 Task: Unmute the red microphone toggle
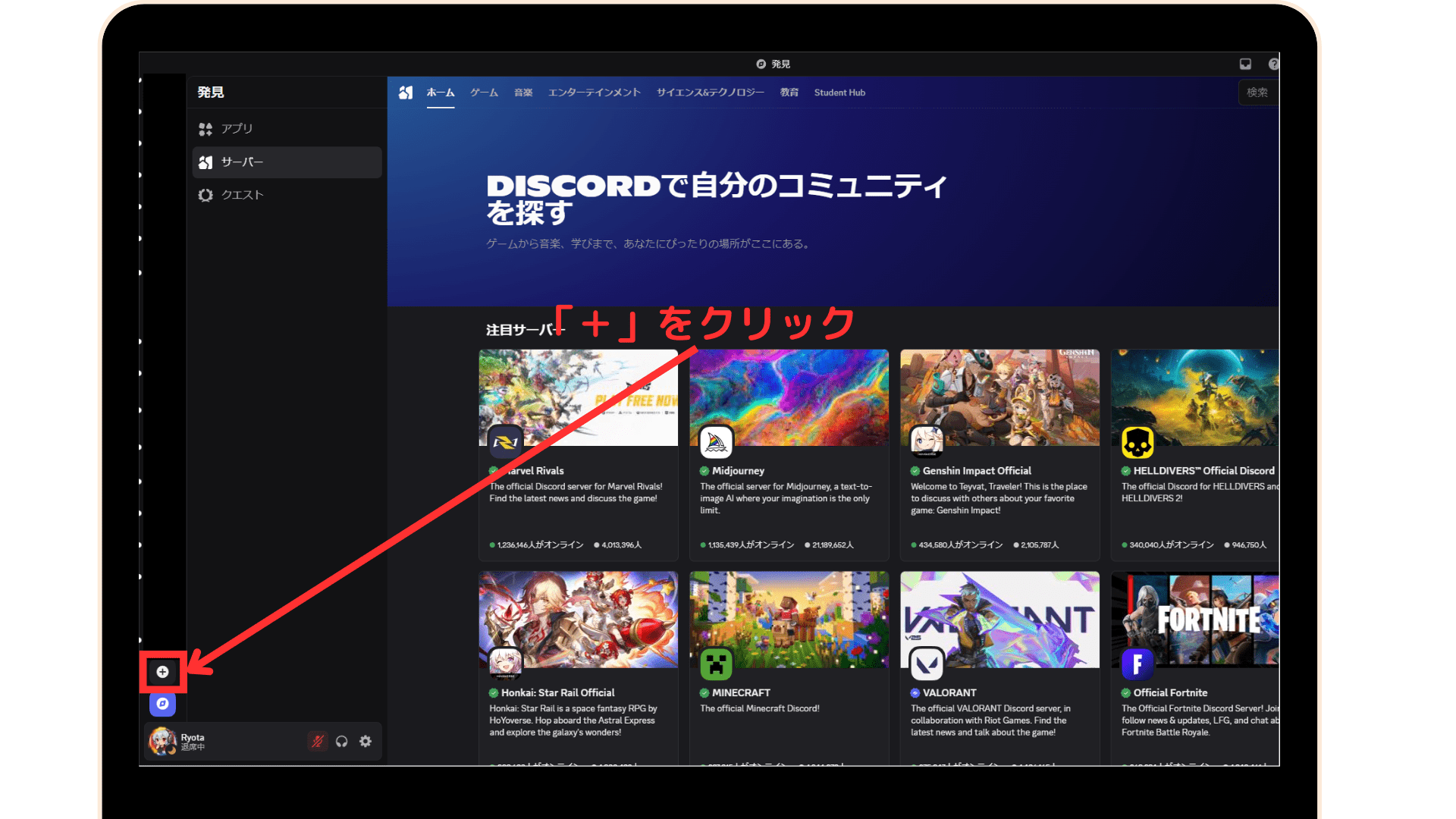pyautogui.click(x=316, y=742)
